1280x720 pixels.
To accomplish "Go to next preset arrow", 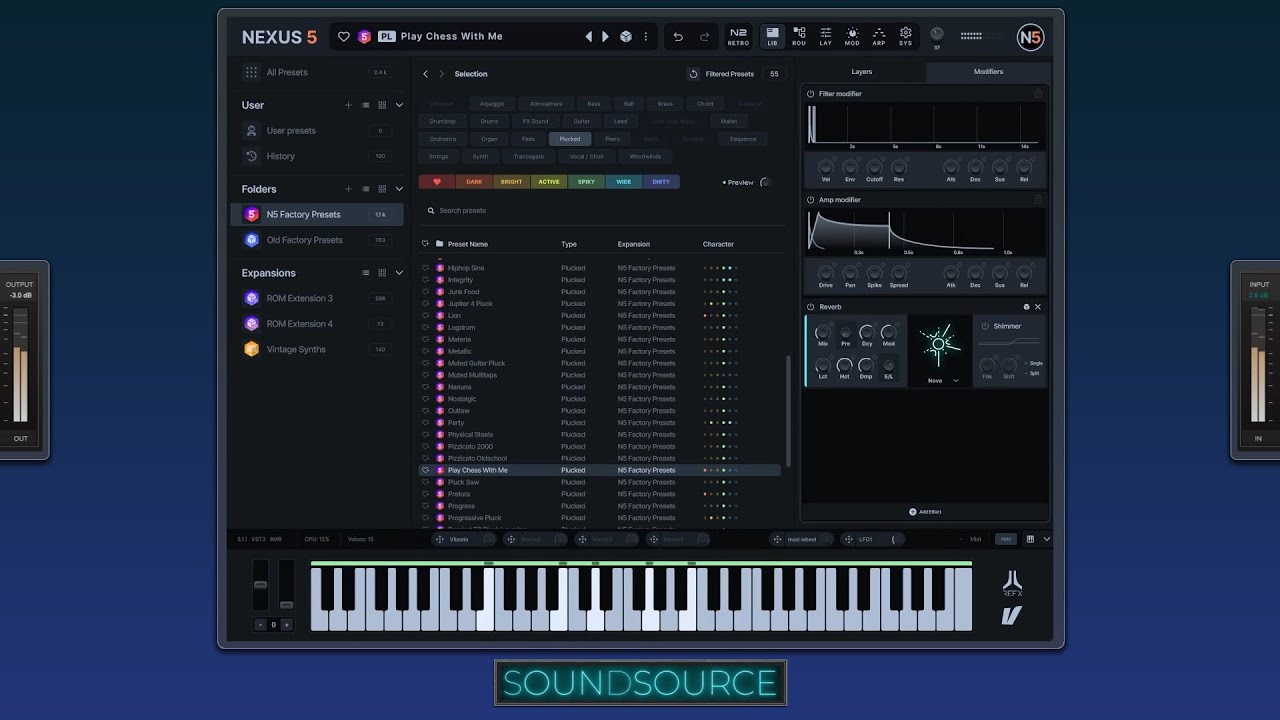I will [x=605, y=37].
